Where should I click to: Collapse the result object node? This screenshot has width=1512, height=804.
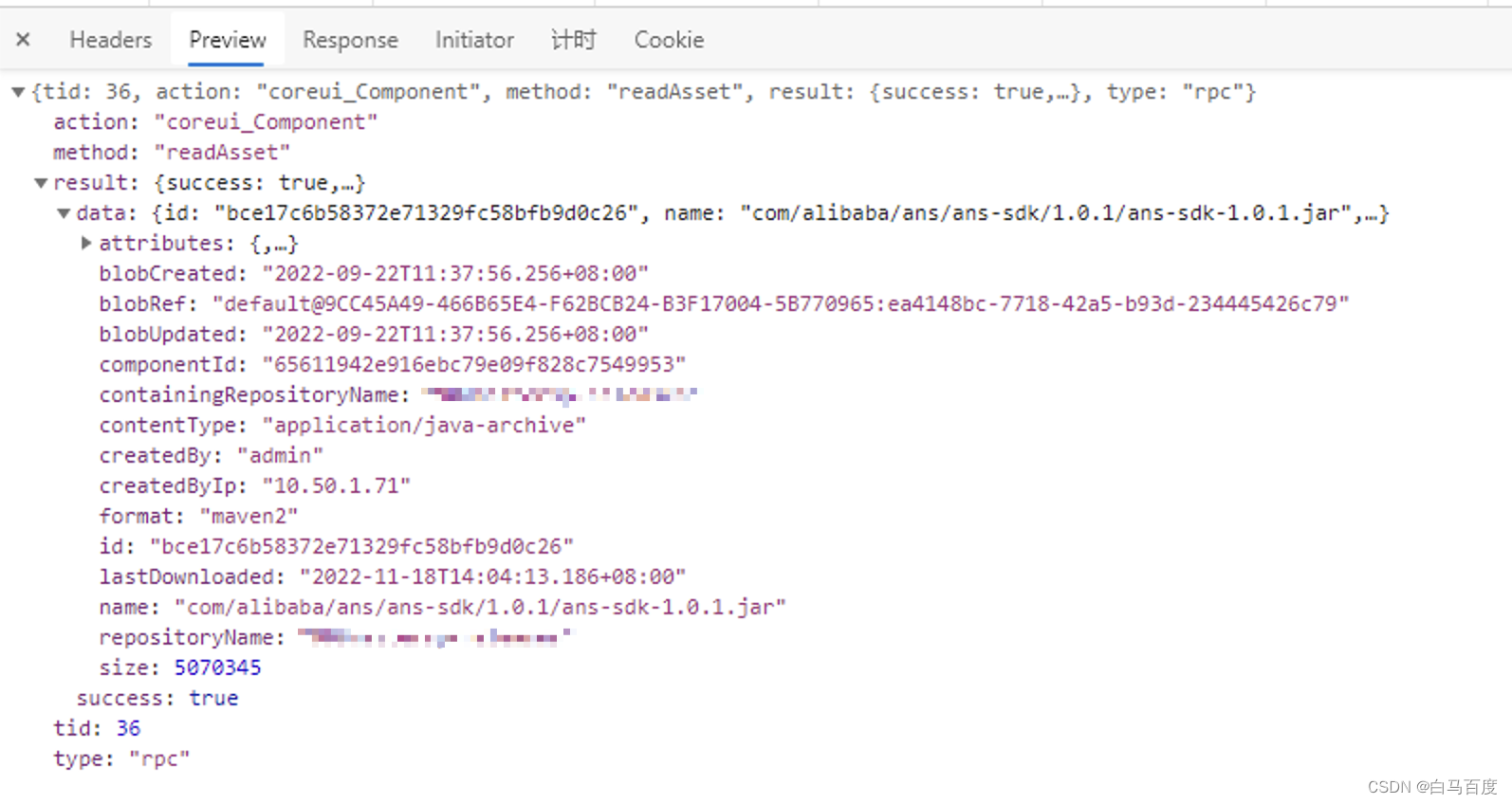41,183
